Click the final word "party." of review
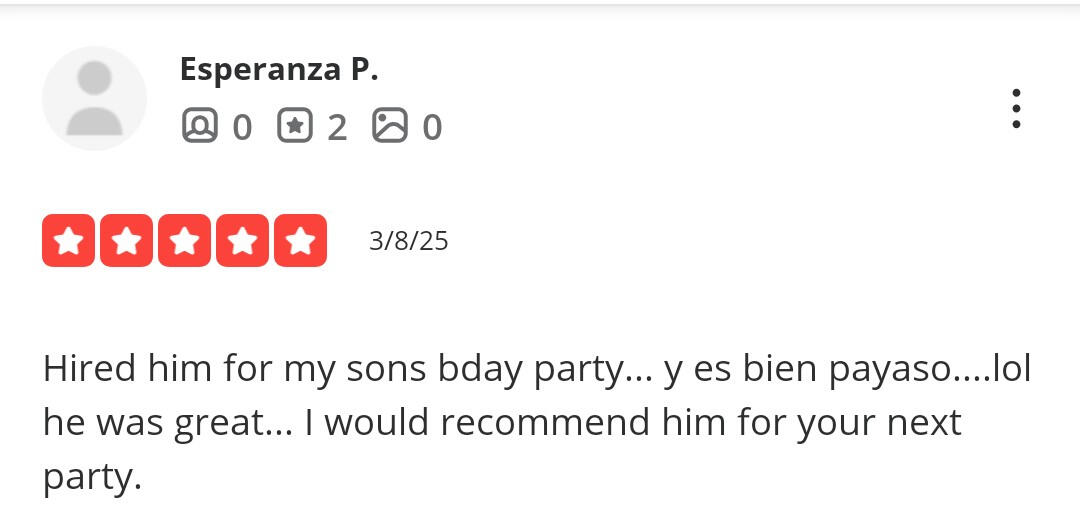The image size is (1080, 528). tap(92, 478)
